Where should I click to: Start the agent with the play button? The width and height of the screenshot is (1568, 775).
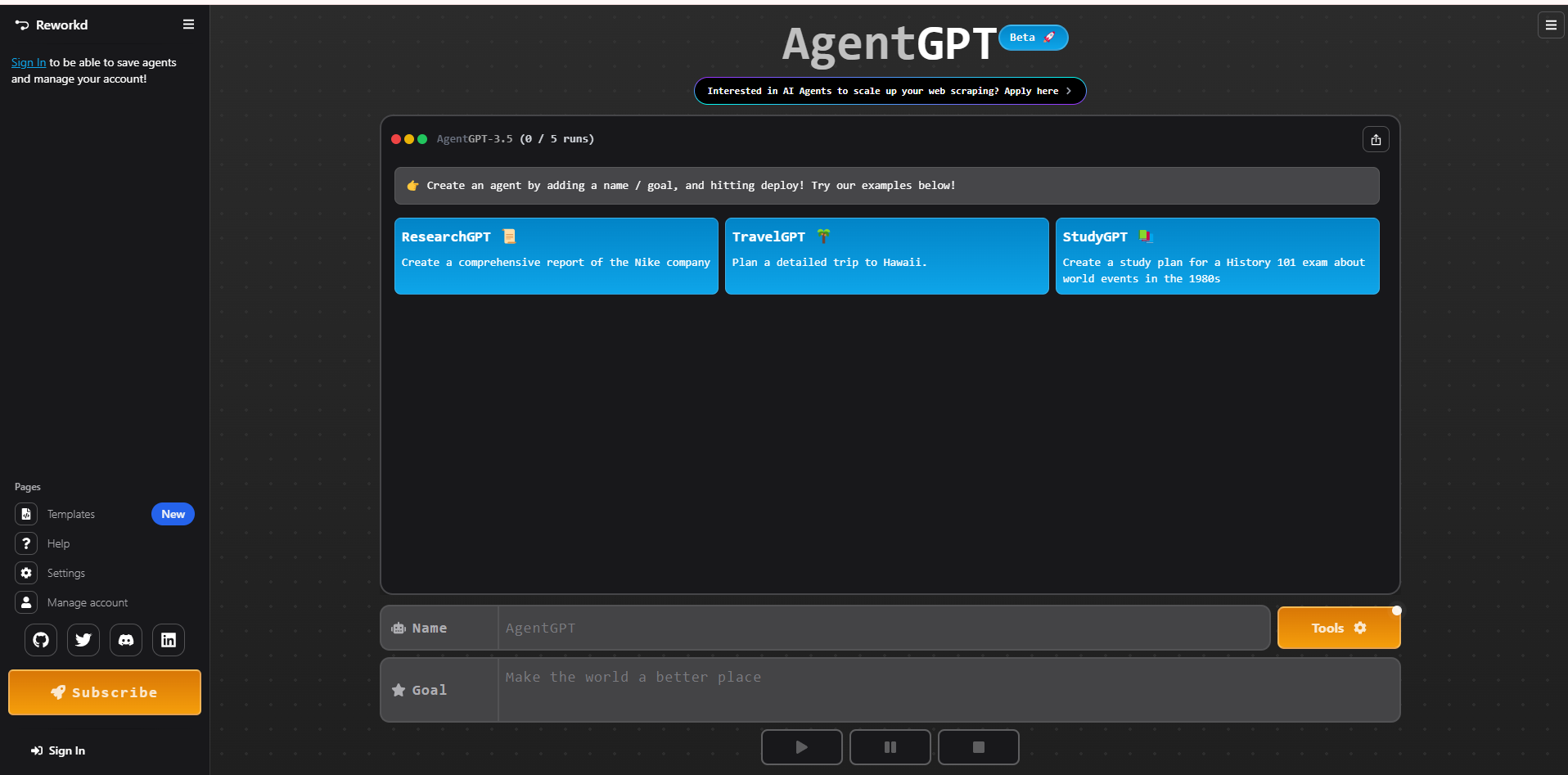[801, 747]
